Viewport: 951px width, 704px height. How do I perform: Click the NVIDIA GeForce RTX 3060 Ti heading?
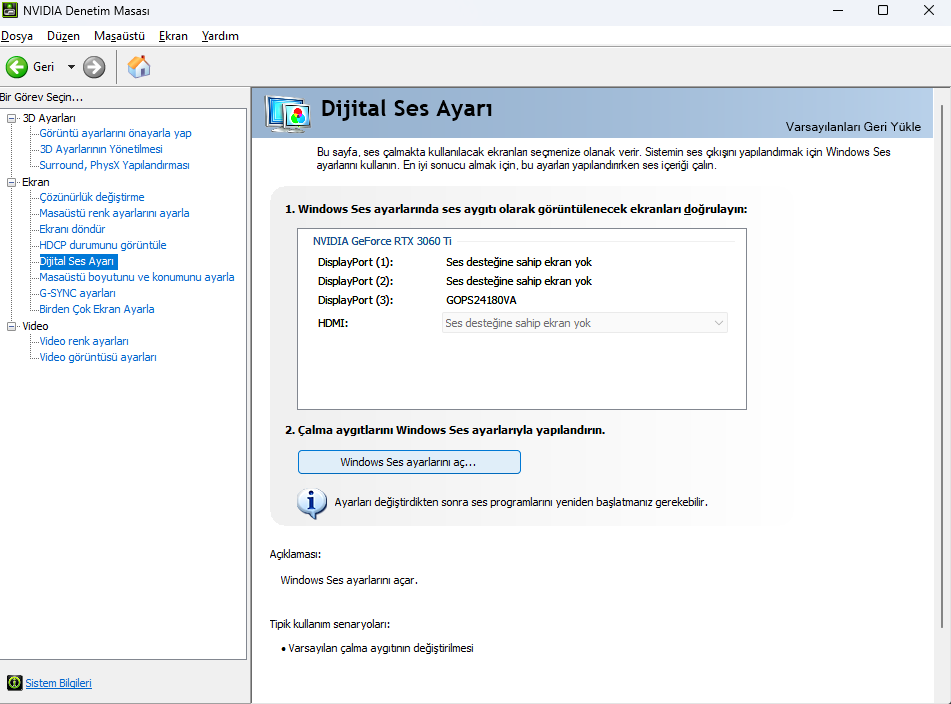pos(382,241)
